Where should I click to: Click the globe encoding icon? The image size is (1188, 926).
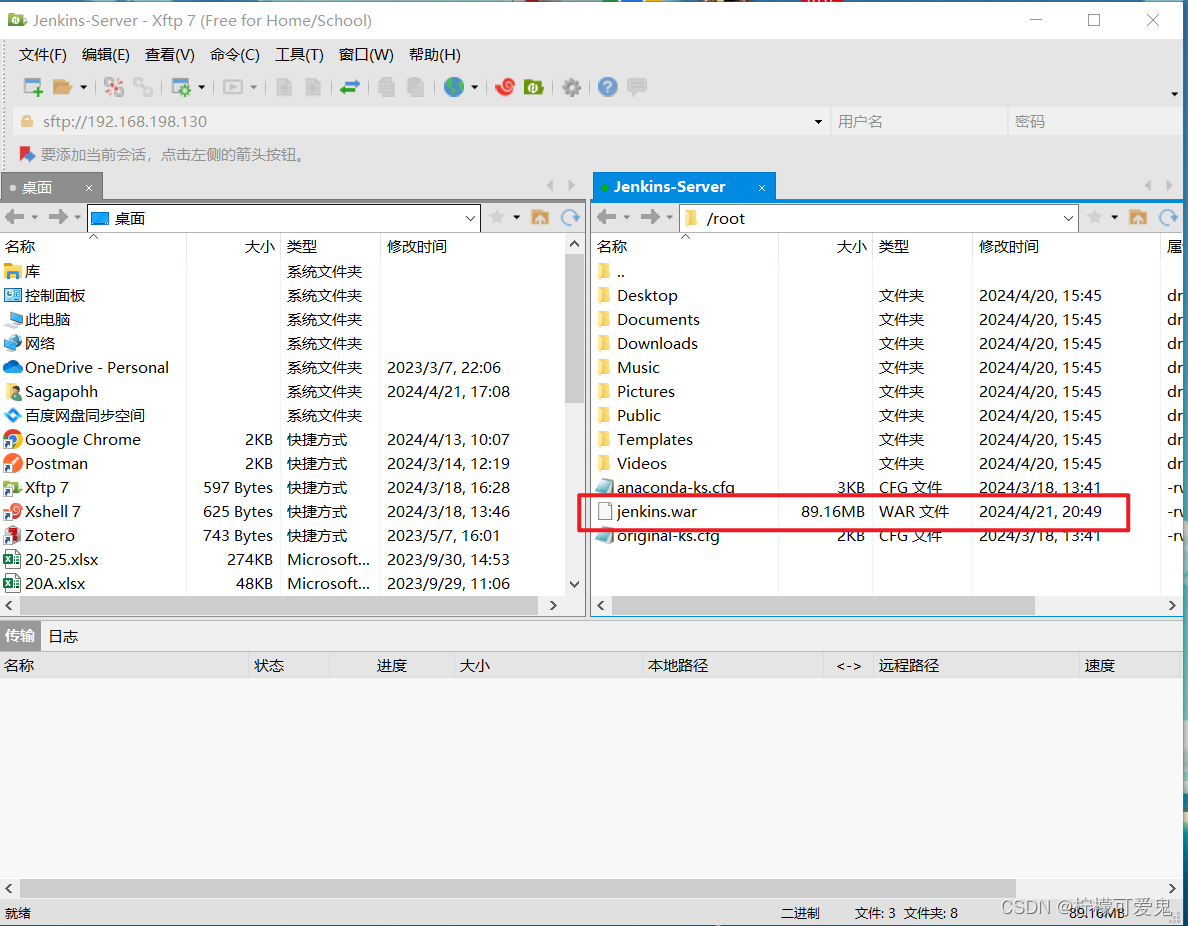click(x=454, y=87)
